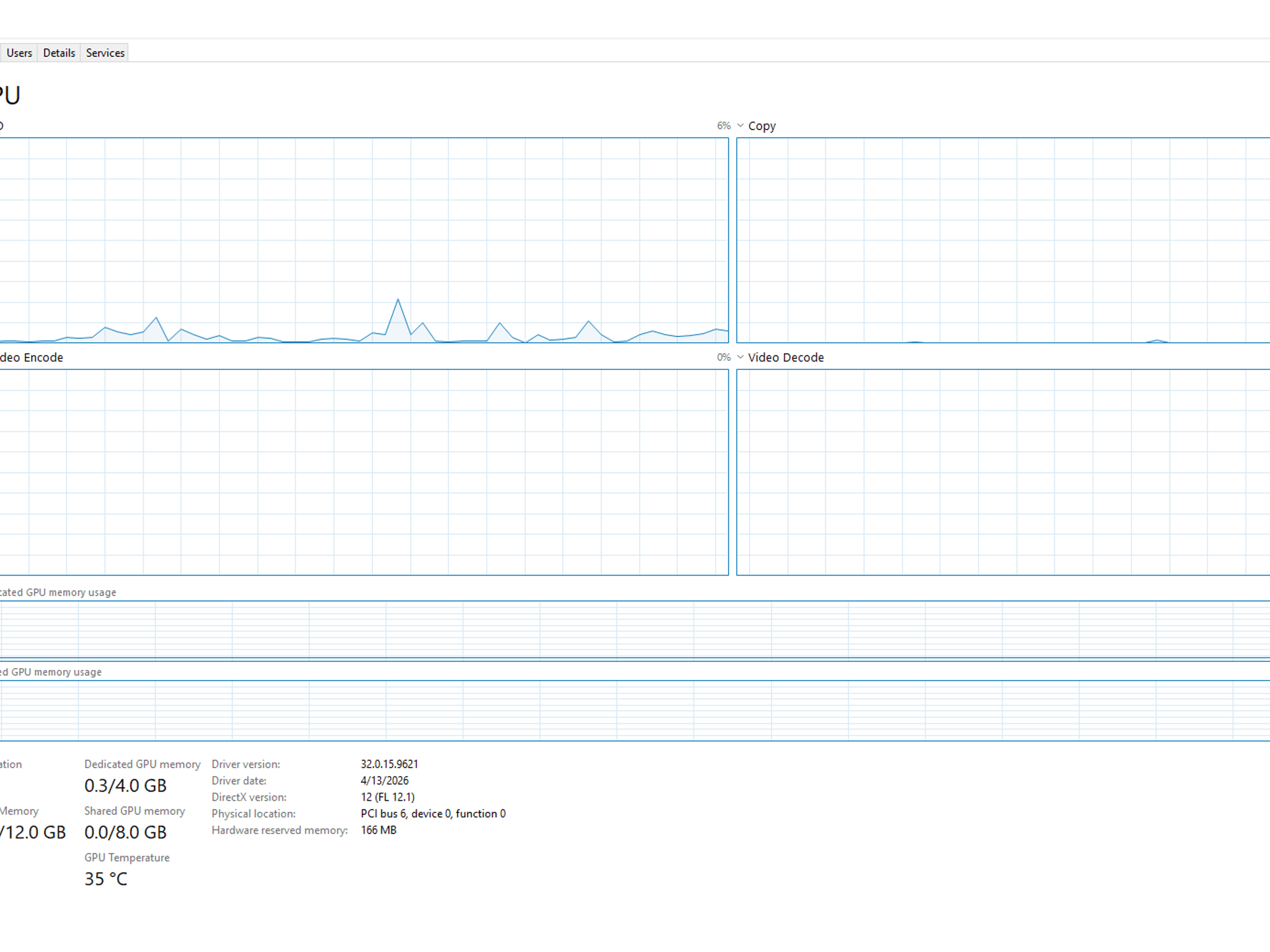Click the Video Decode engine label
Screen dimensions: 1270x952
786,358
